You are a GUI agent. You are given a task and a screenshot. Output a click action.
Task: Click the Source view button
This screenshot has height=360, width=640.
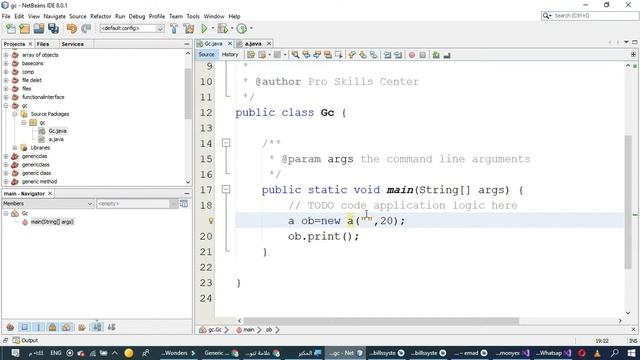(x=206, y=54)
